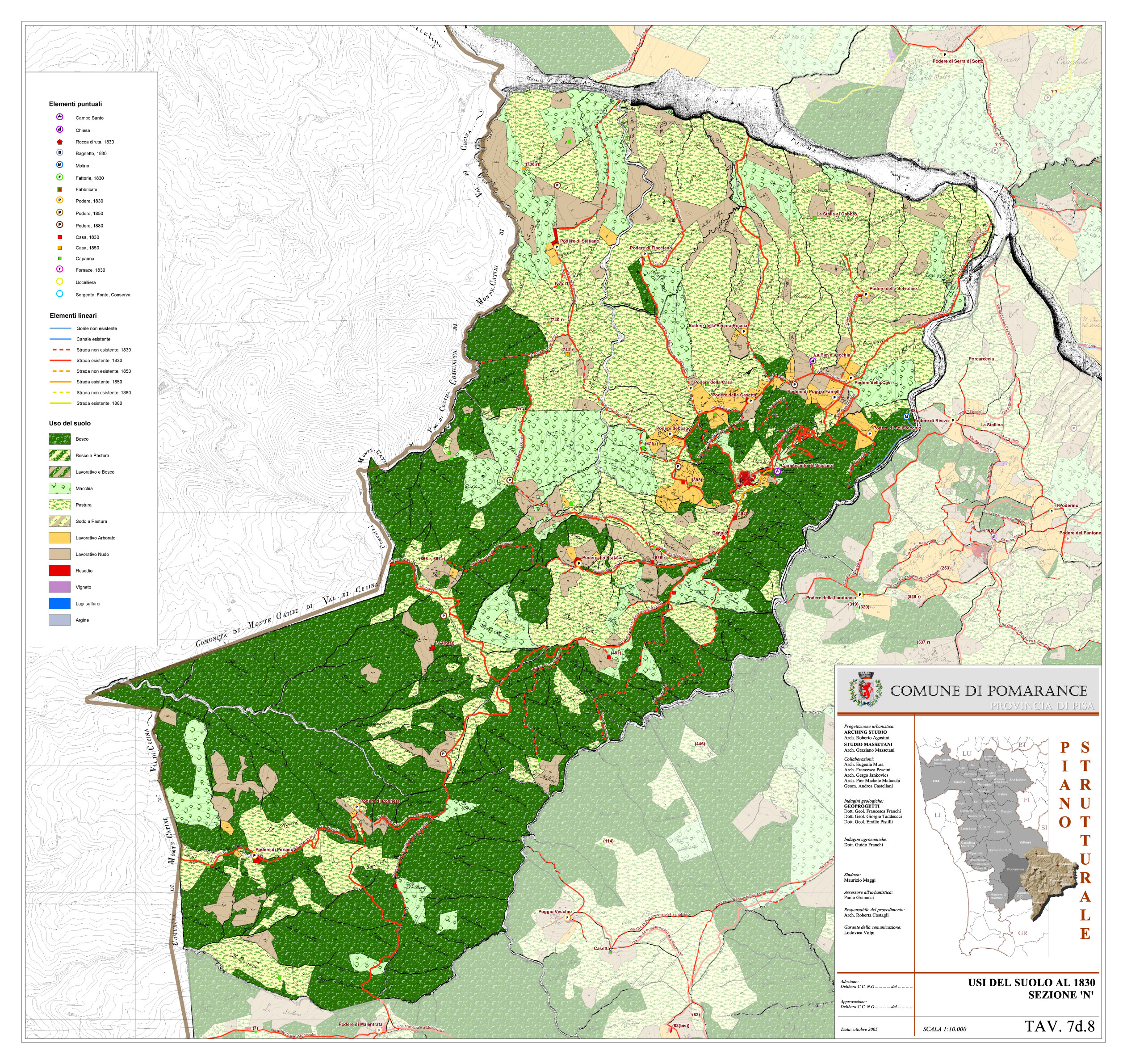
Task: Click the La Pieve Vecchia map label
Action: point(832,355)
